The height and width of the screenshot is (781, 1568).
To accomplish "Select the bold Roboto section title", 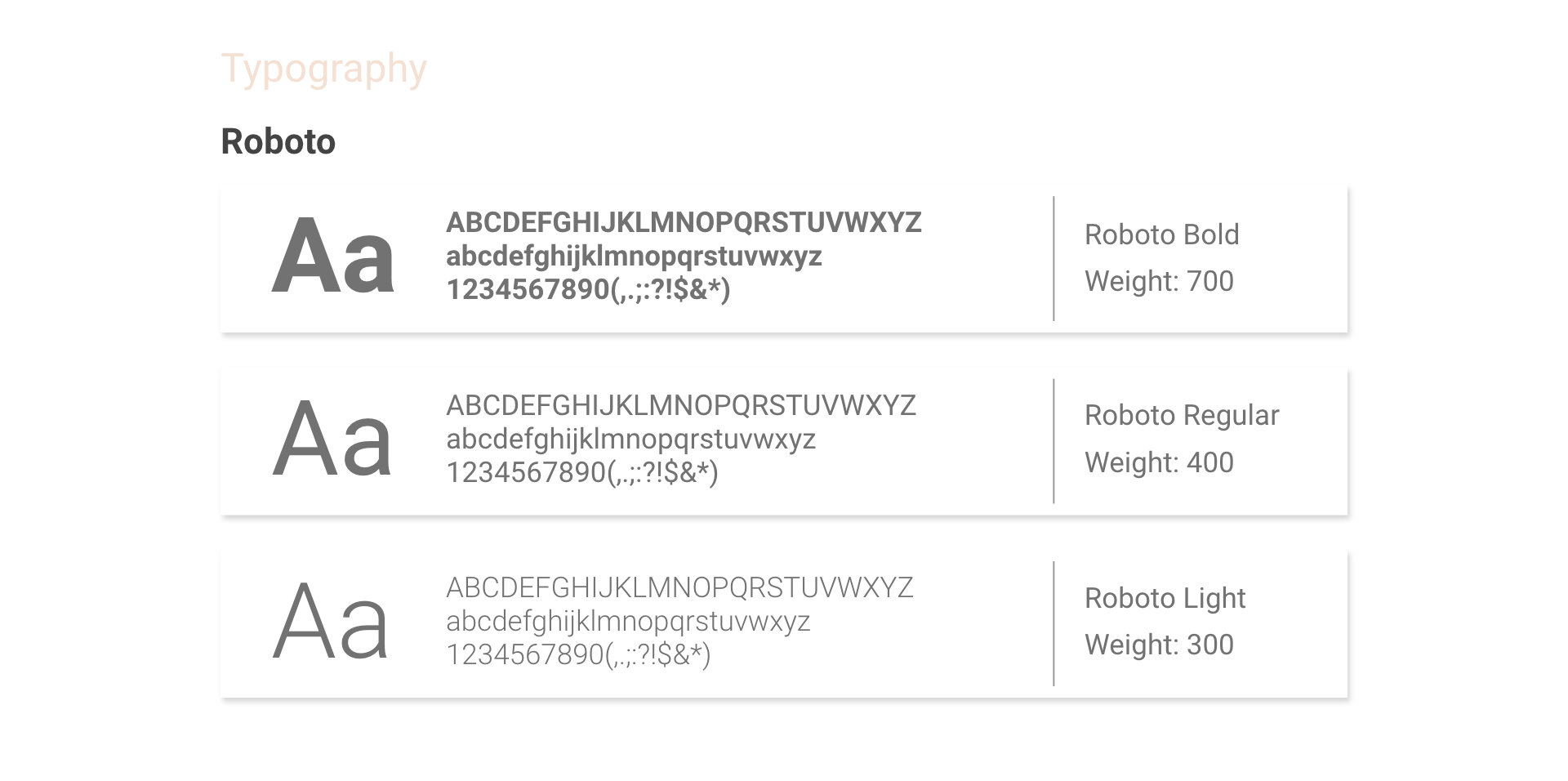I will coord(278,141).
